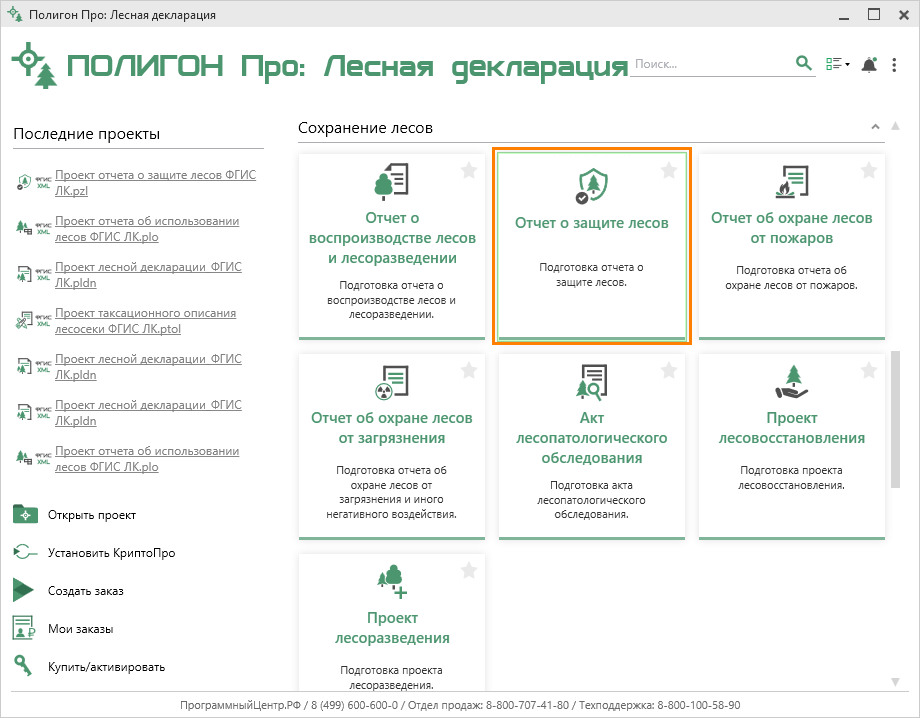Click shield file icon beside ЛК.pzl project
The height and width of the screenshot is (718, 920).
24,182
